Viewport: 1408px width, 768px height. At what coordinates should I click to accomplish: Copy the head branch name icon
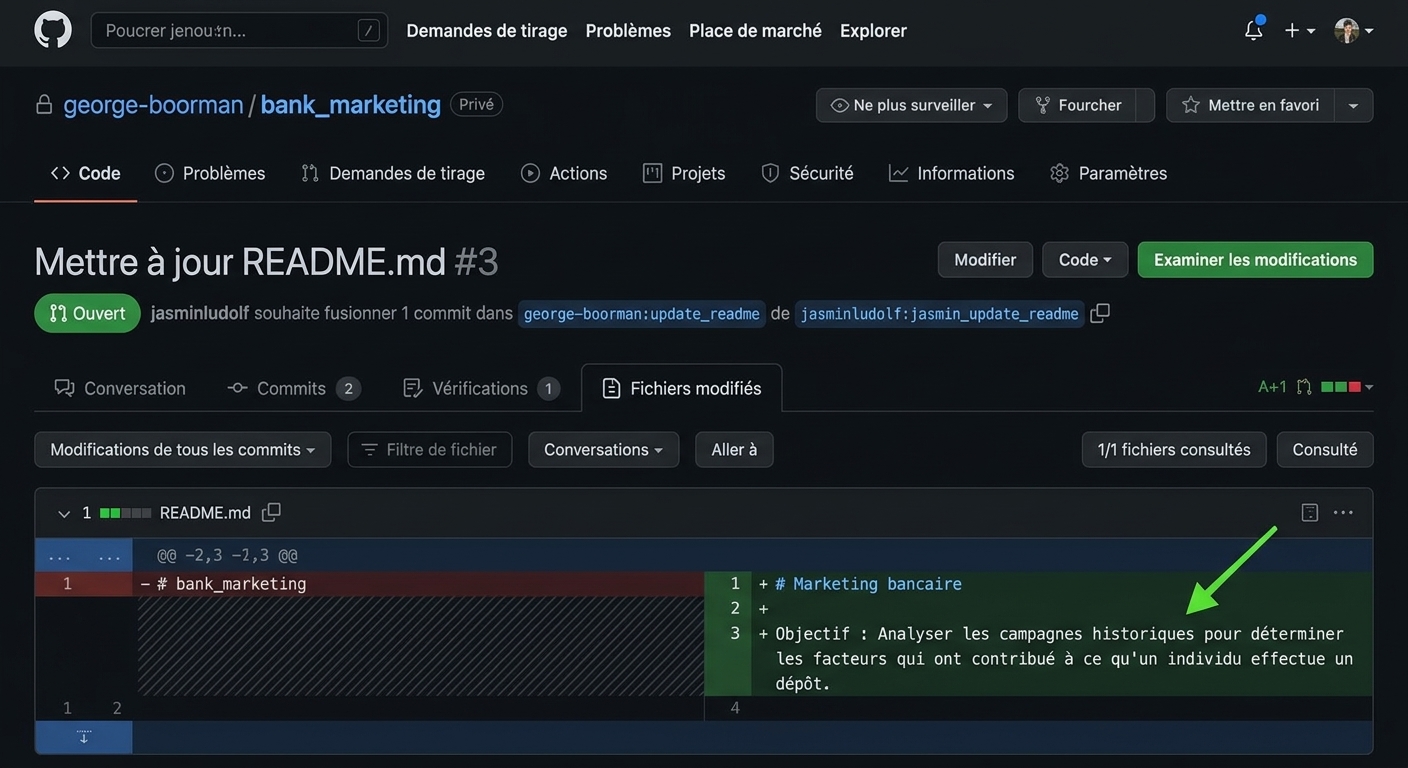tap(1100, 313)
